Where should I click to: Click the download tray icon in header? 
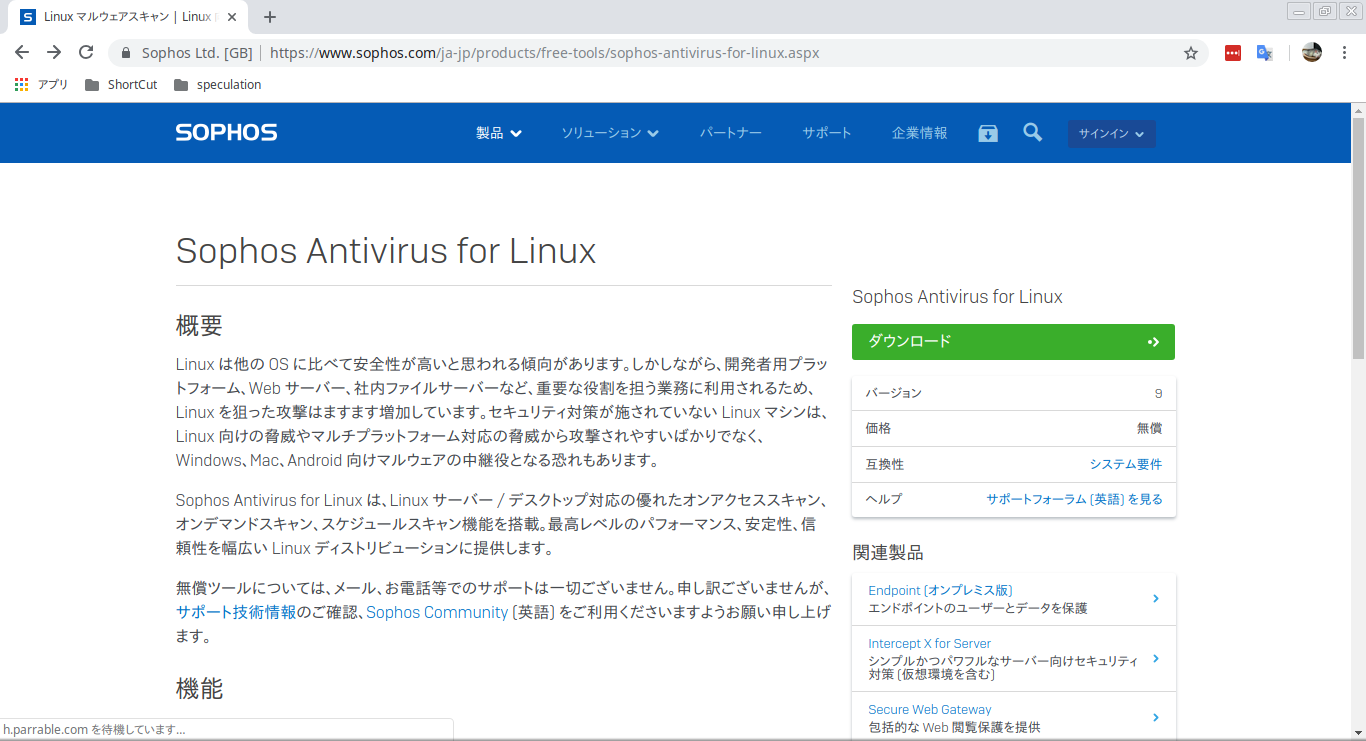[988, 133]
